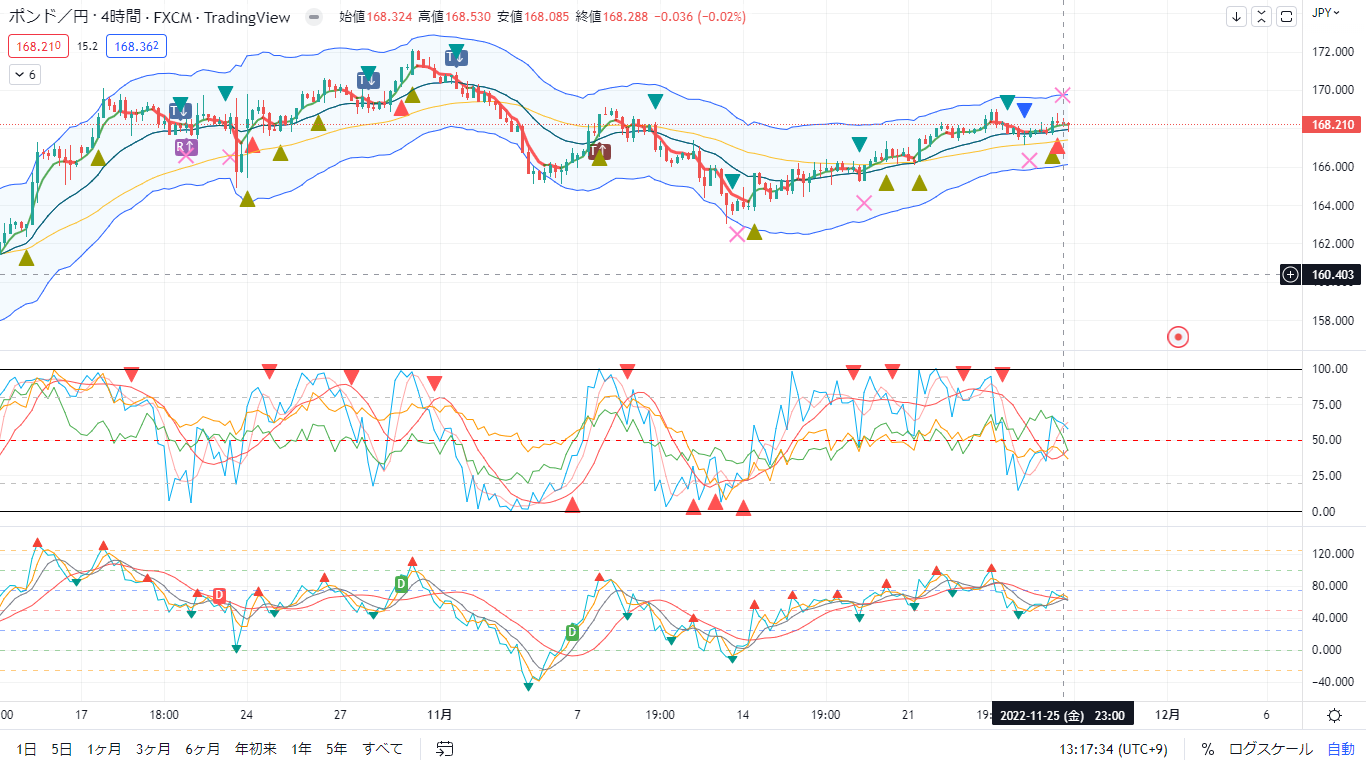
Task: Click the 100.00 oscillator axis label
Action: tap(1330, 369)
